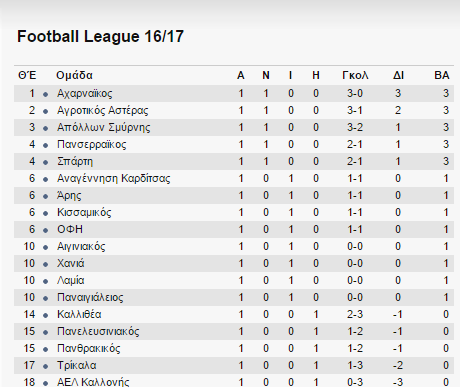Select the Πανελευσινιακός team name
The image size is (460, 387).
(98, 332)
